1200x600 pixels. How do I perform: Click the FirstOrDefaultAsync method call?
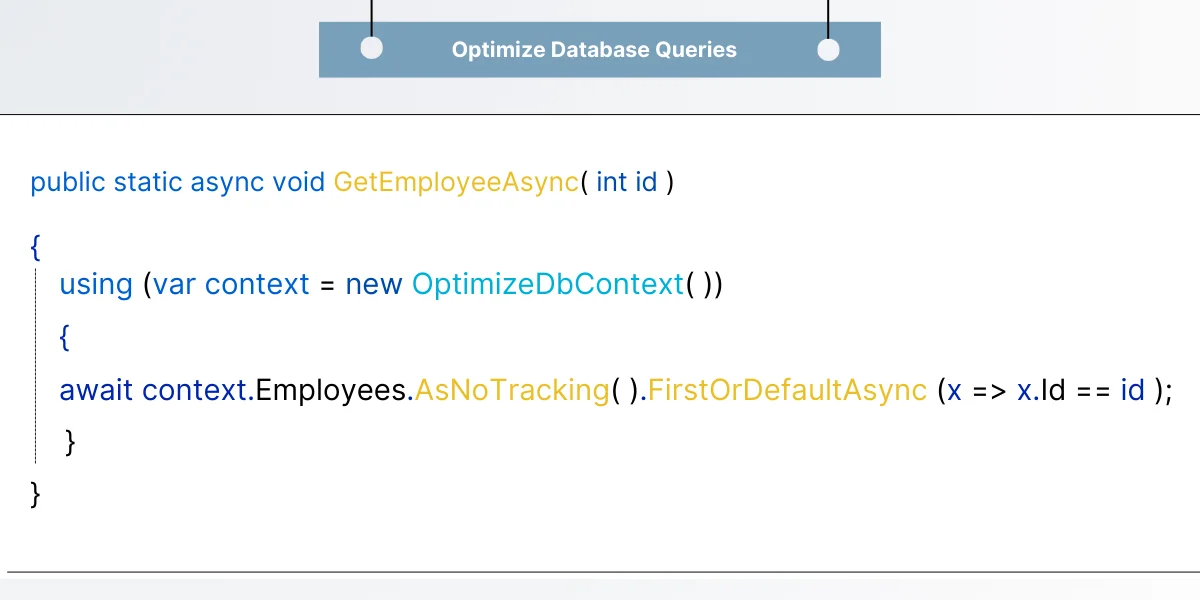[788, 390]
